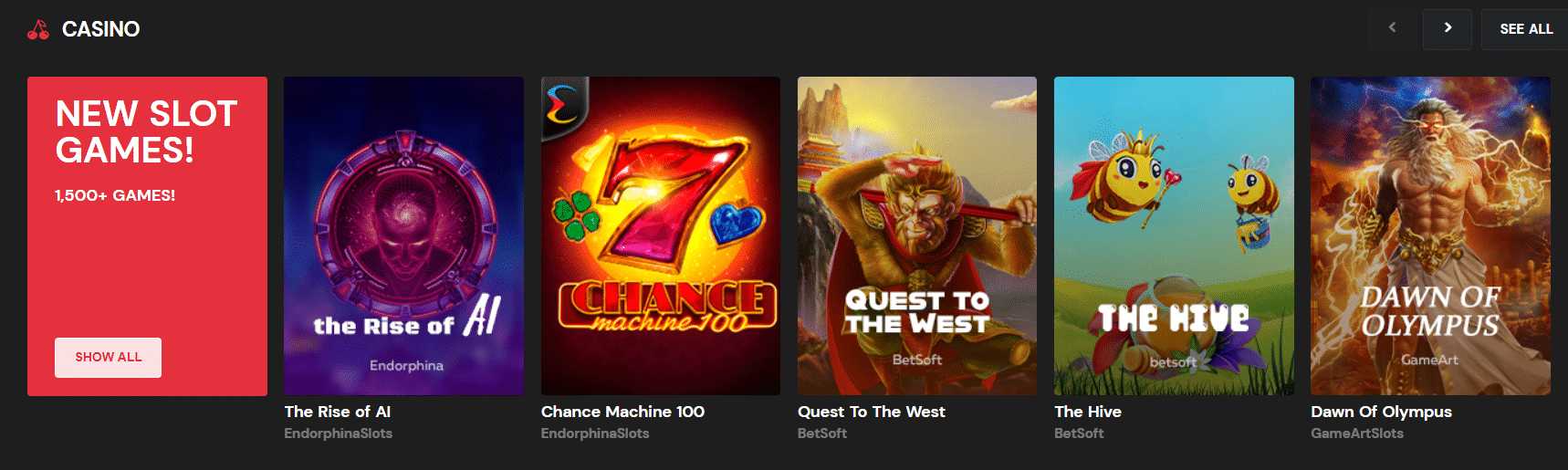1568x470 pixels.
Task: Click GameArtSlots provider label
Action: click(1357, 433)
